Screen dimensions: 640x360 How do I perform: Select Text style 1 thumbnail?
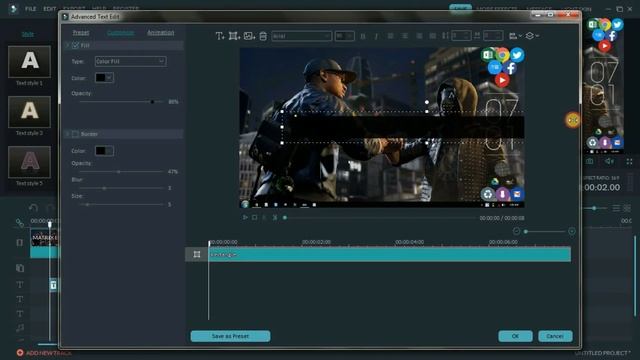(29, 62)
